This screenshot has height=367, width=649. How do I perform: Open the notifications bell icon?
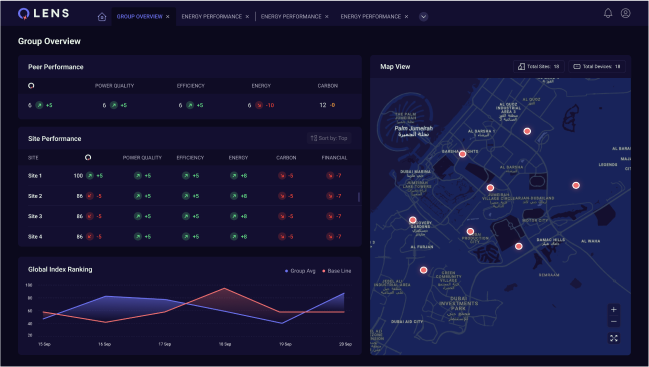tap(608, 13)
